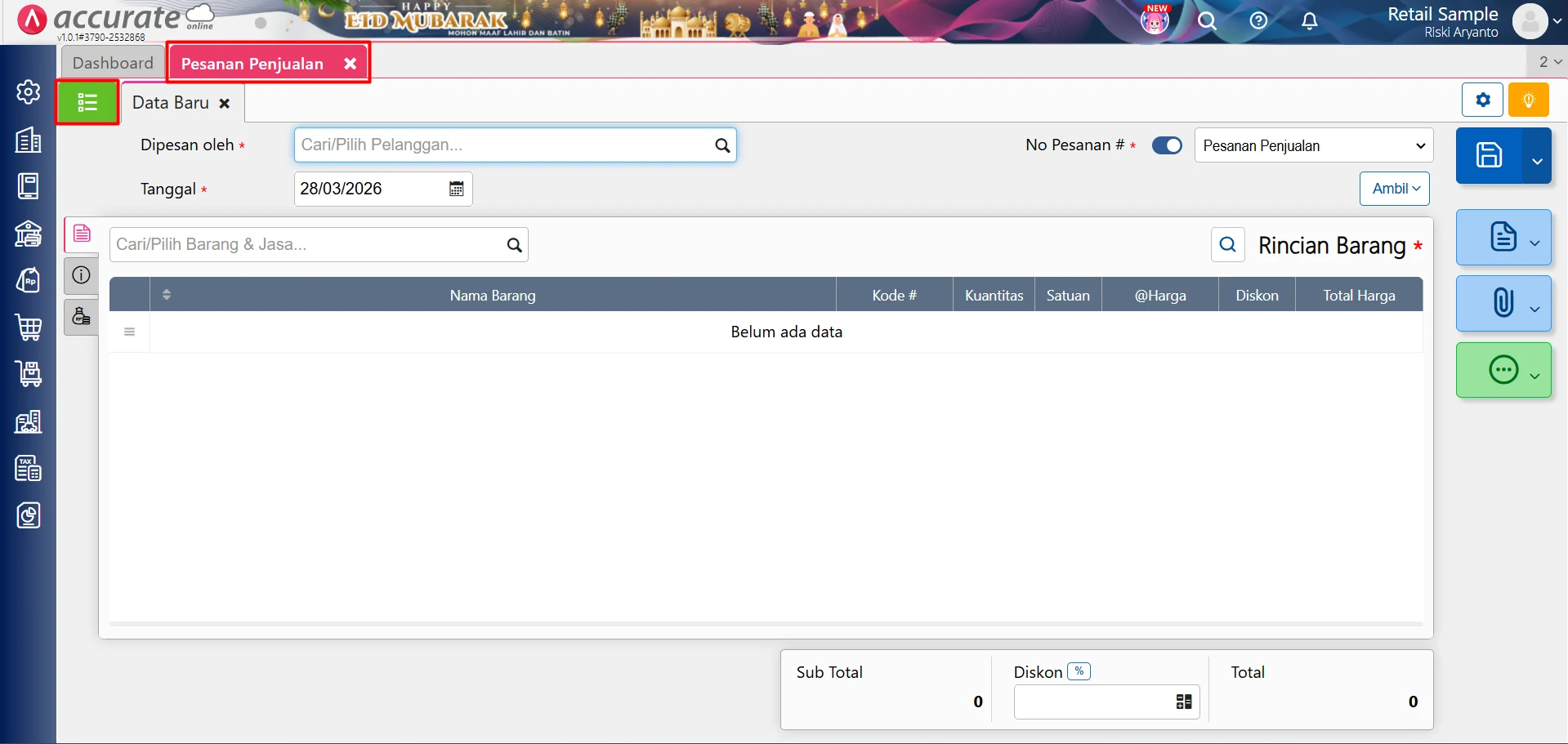The width and height of the screenshot is (1568, 744).
Task: Switch to the Dashboard tab
Action: (113, 63)
